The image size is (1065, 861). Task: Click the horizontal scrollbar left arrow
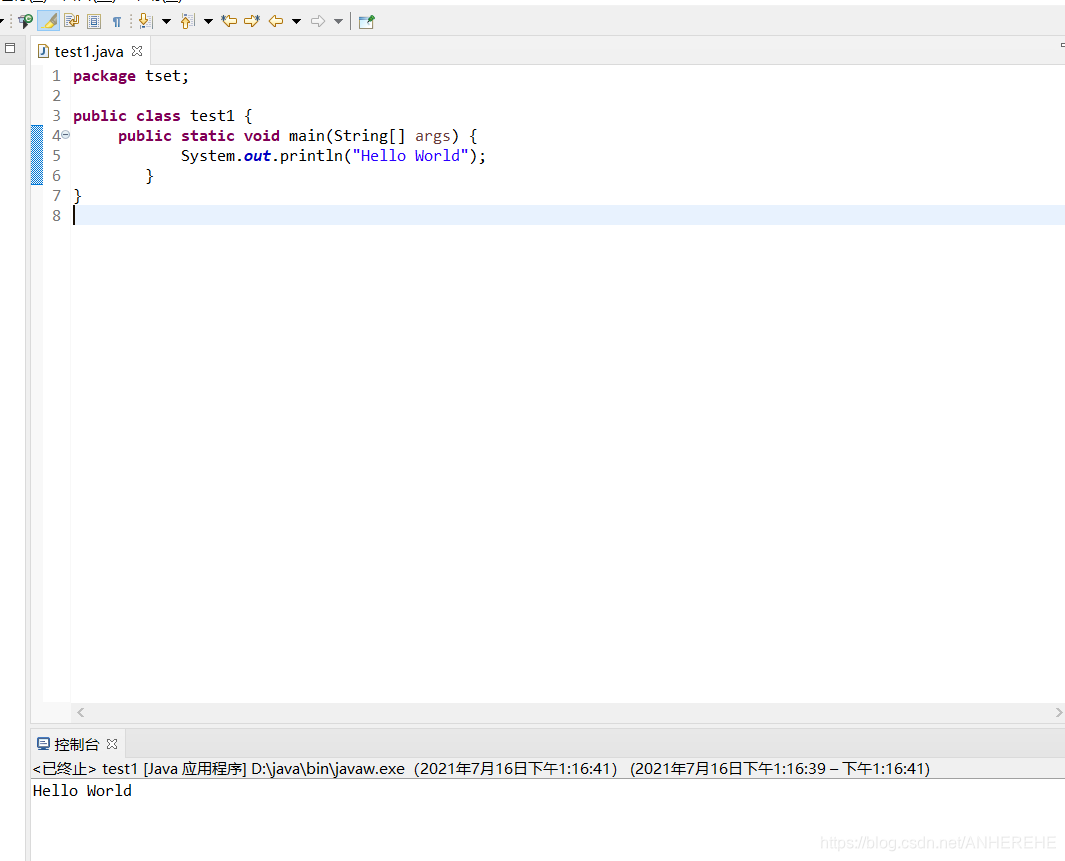click(80, 712)
